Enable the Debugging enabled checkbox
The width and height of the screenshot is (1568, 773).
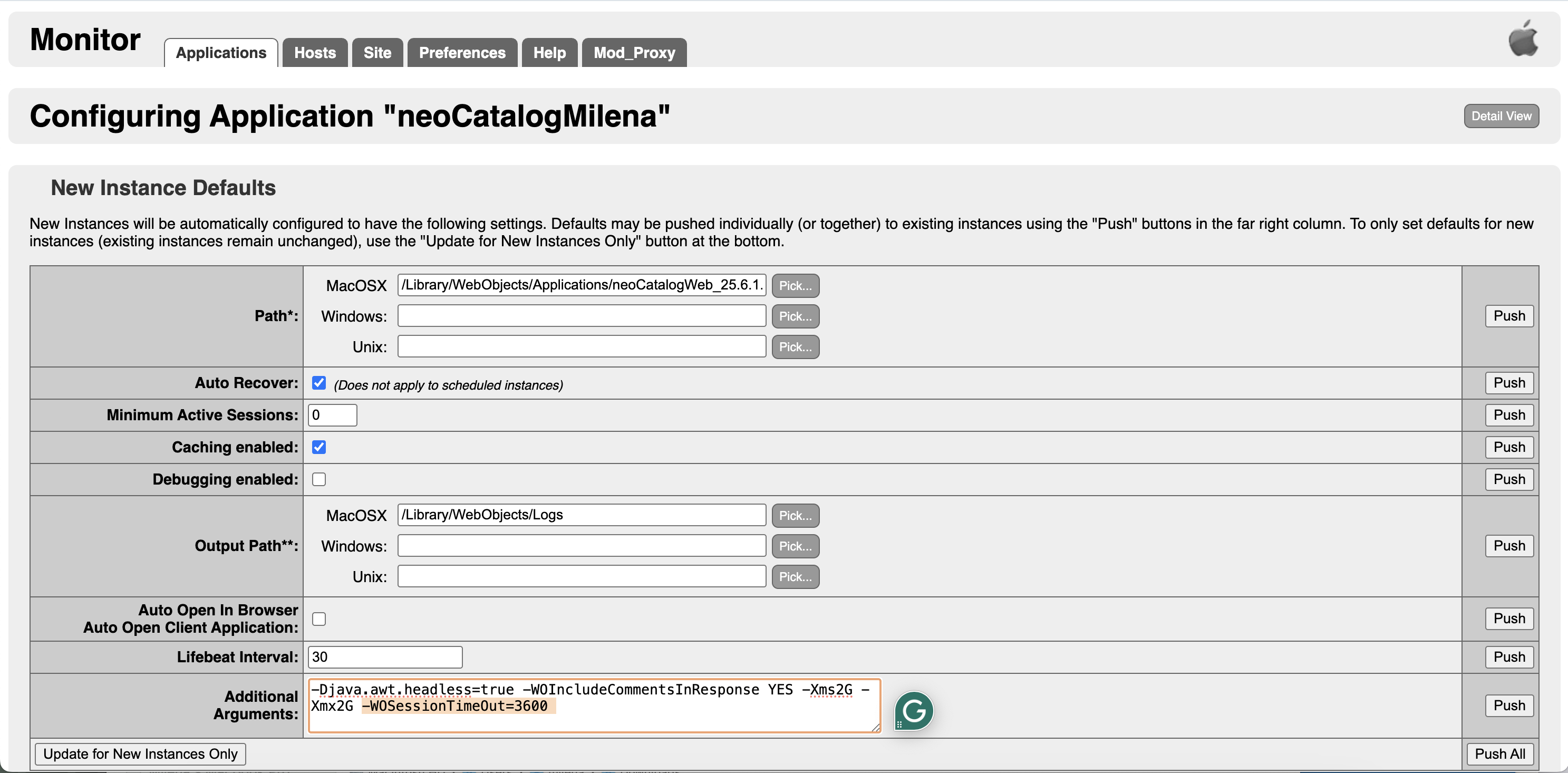point(319,480)
